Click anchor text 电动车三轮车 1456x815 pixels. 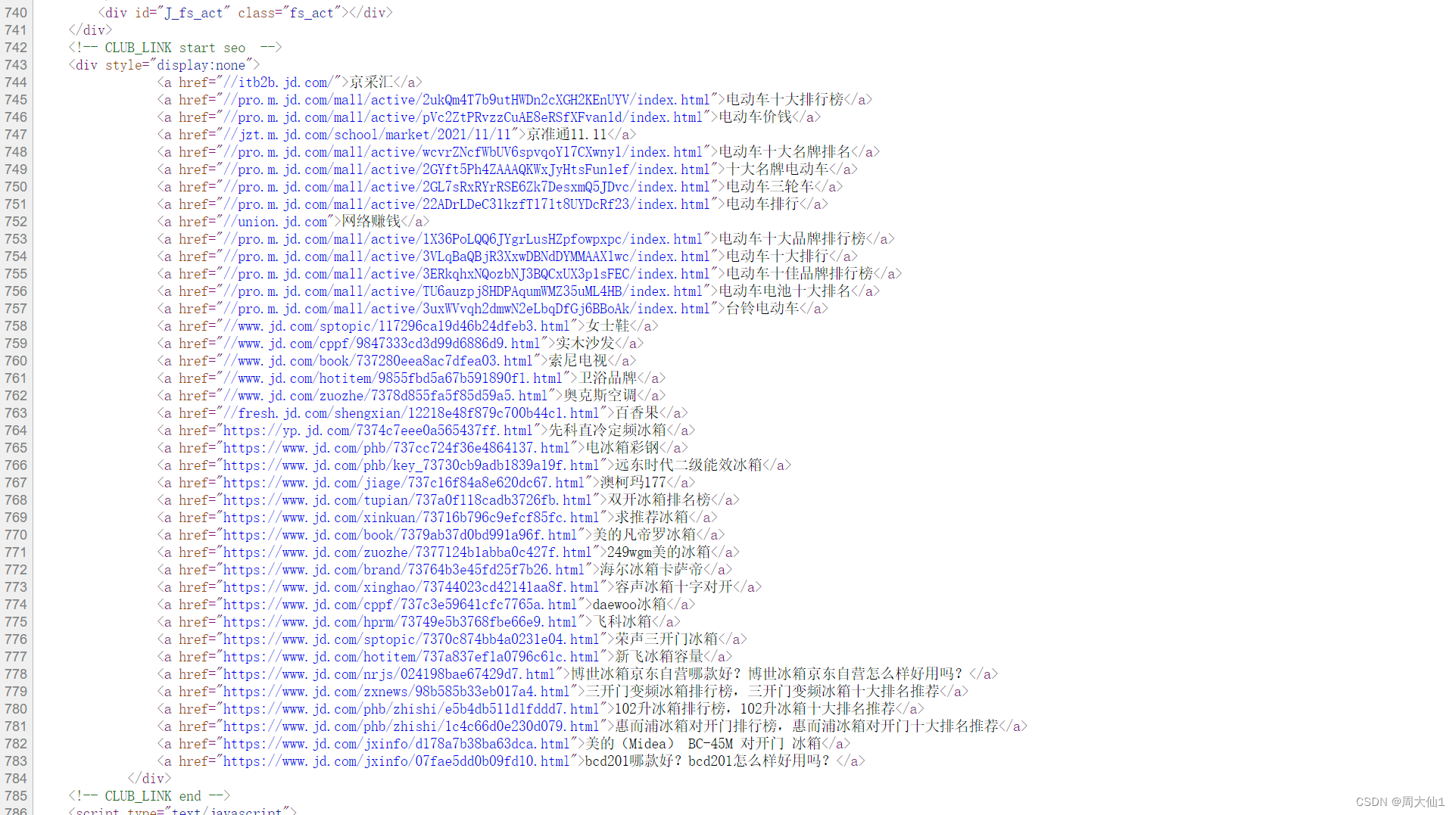[770, 187]
